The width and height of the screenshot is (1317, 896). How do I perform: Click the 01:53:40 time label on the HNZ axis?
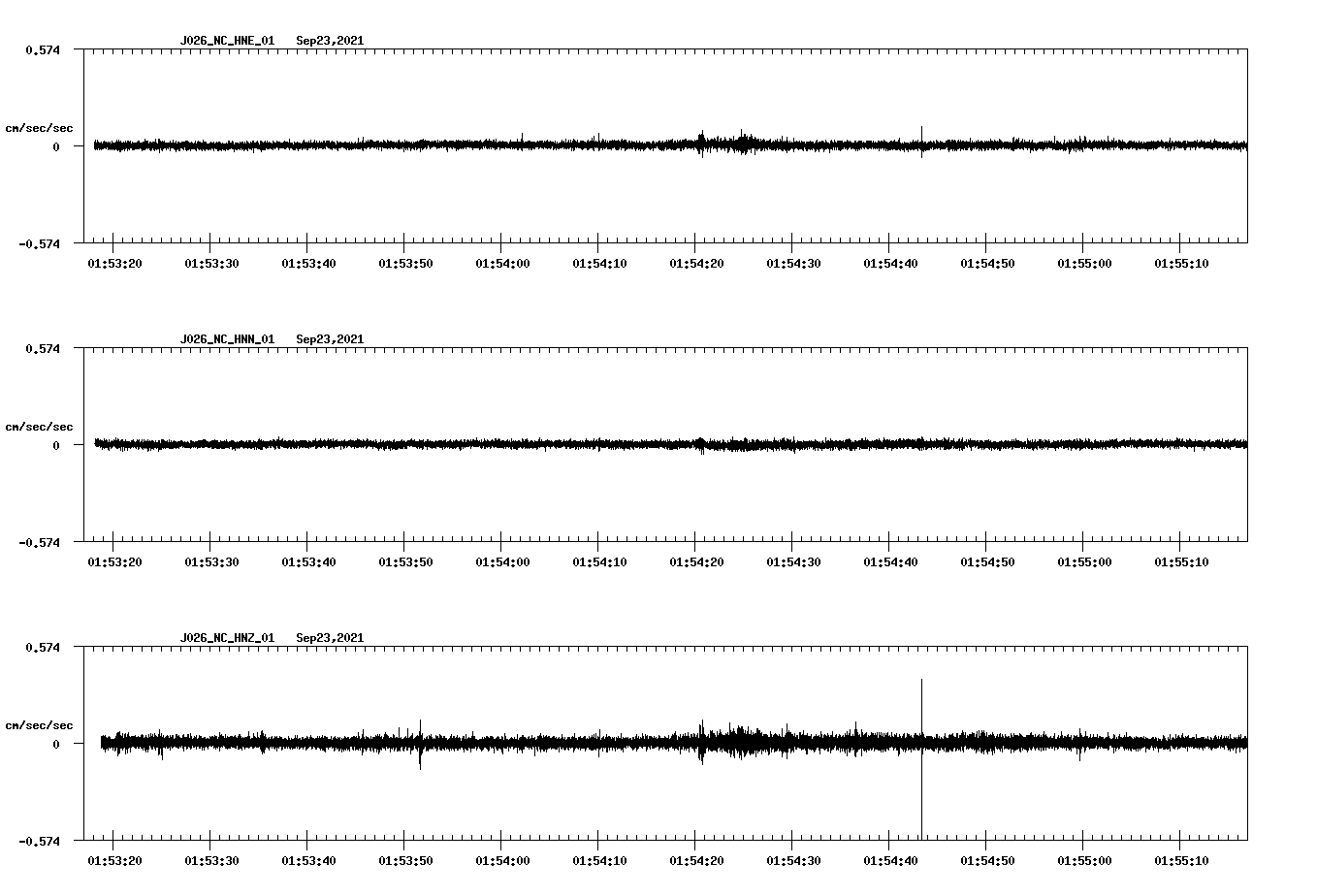(x=308, y=861)
